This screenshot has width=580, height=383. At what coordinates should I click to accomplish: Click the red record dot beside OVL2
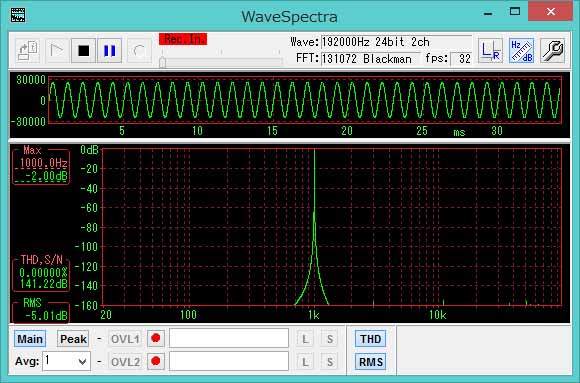pyautogui.click(x=156, y=361)
